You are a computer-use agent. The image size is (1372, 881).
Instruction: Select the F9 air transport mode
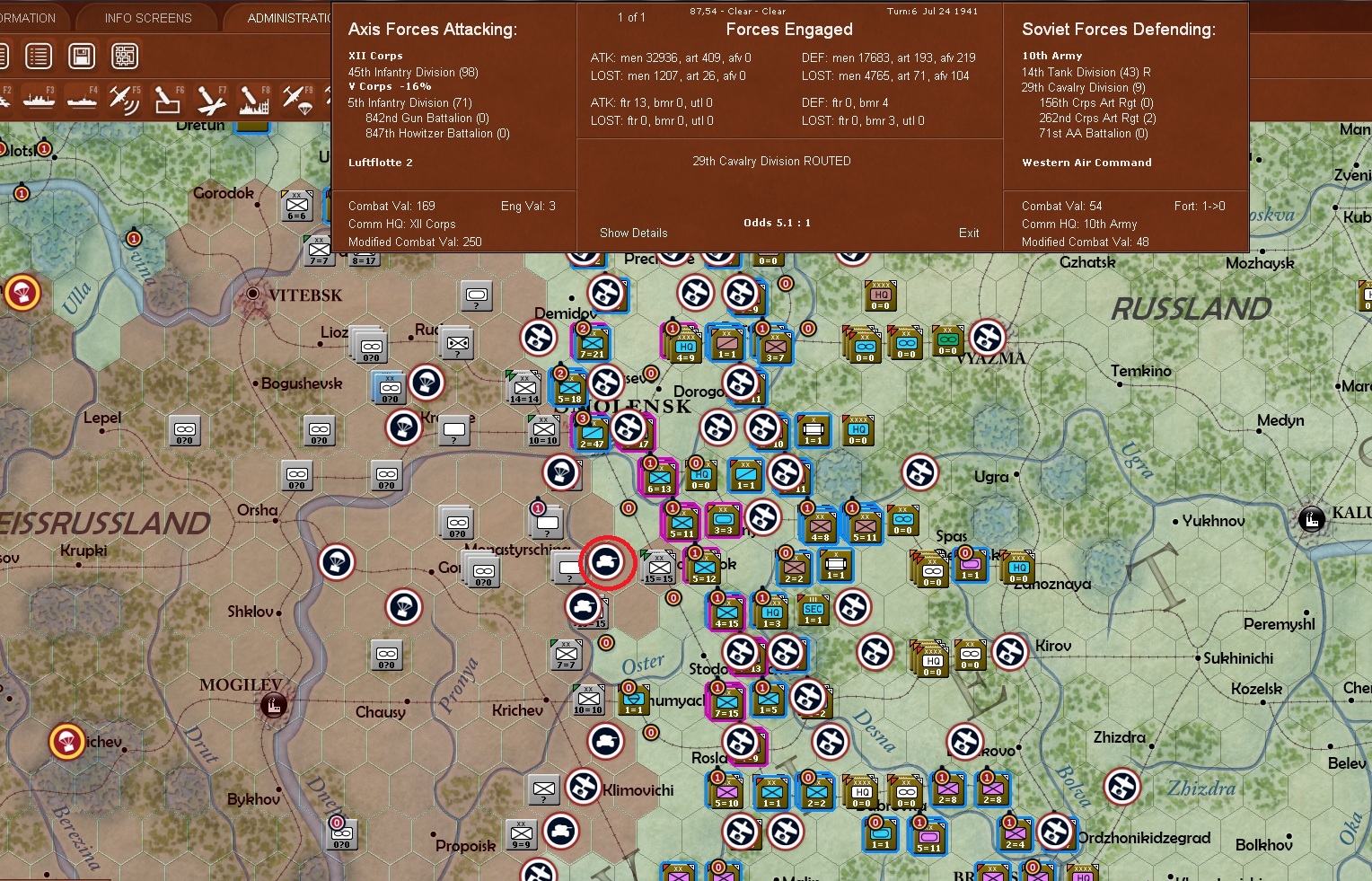pyautogui.click(x=297, y=99)
